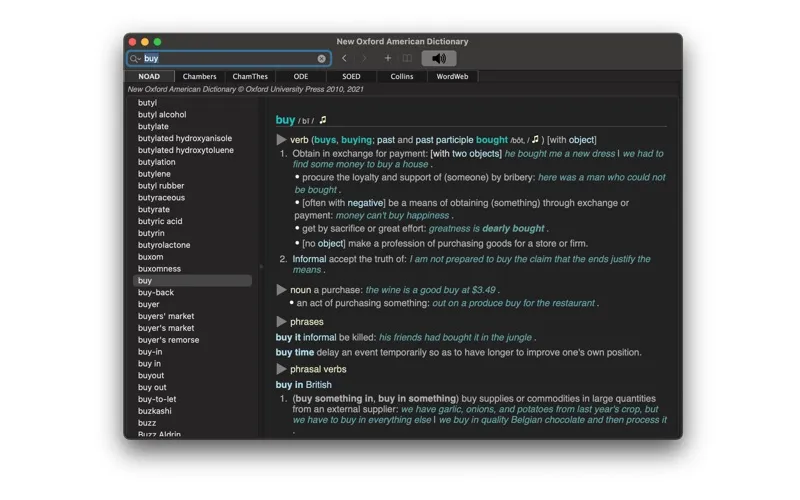
Task: Go back with the left chevron
Action: [344, 58]
